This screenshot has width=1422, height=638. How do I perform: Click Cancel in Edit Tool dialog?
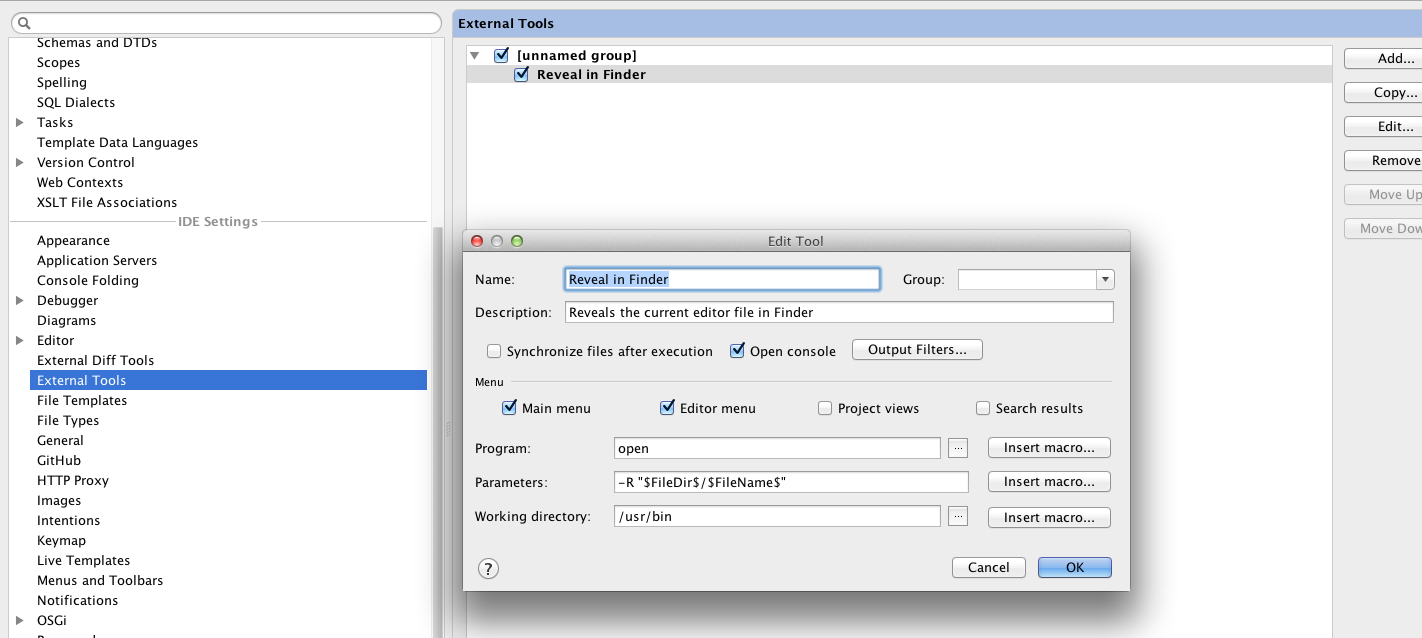(x=989, y=567)
